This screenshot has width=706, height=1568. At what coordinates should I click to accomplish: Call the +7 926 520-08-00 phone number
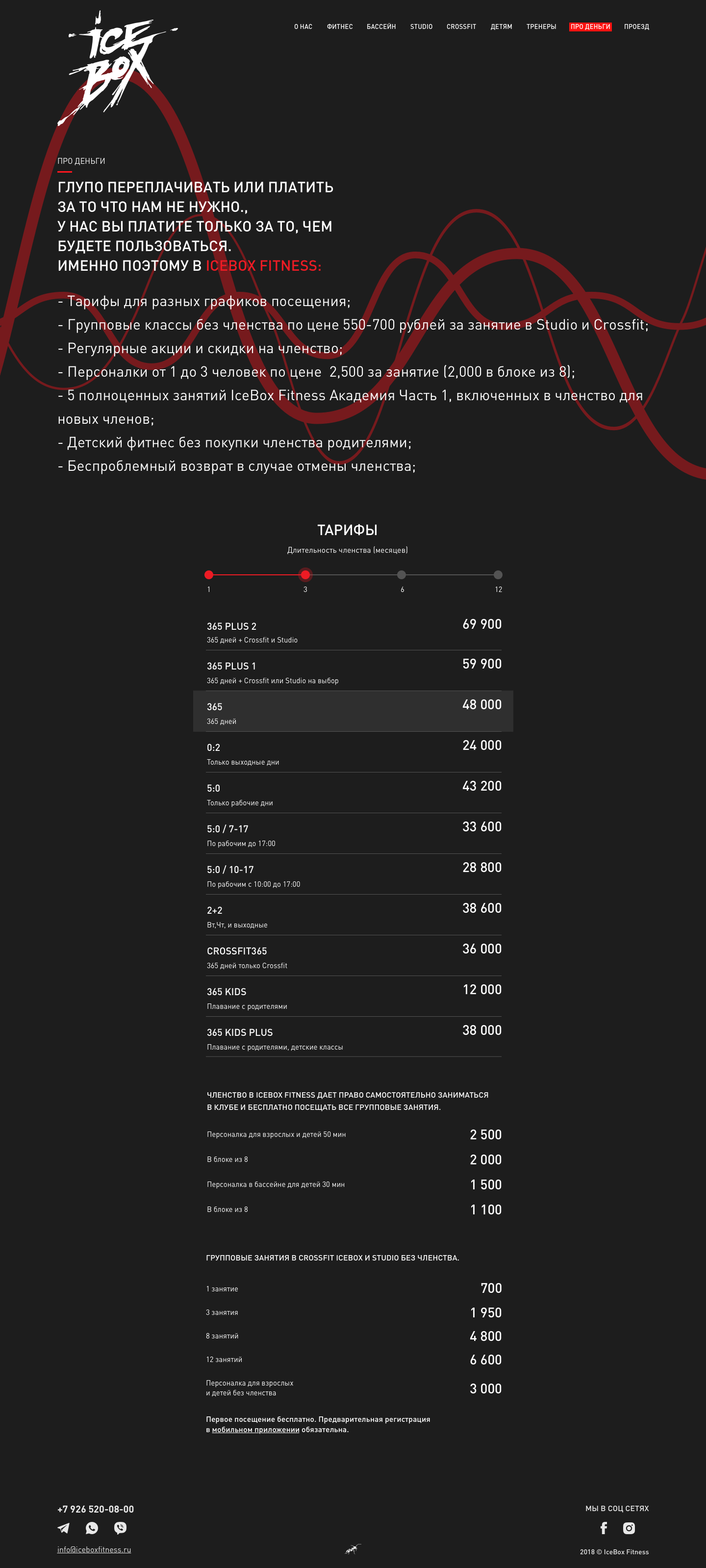point(96,1510)
